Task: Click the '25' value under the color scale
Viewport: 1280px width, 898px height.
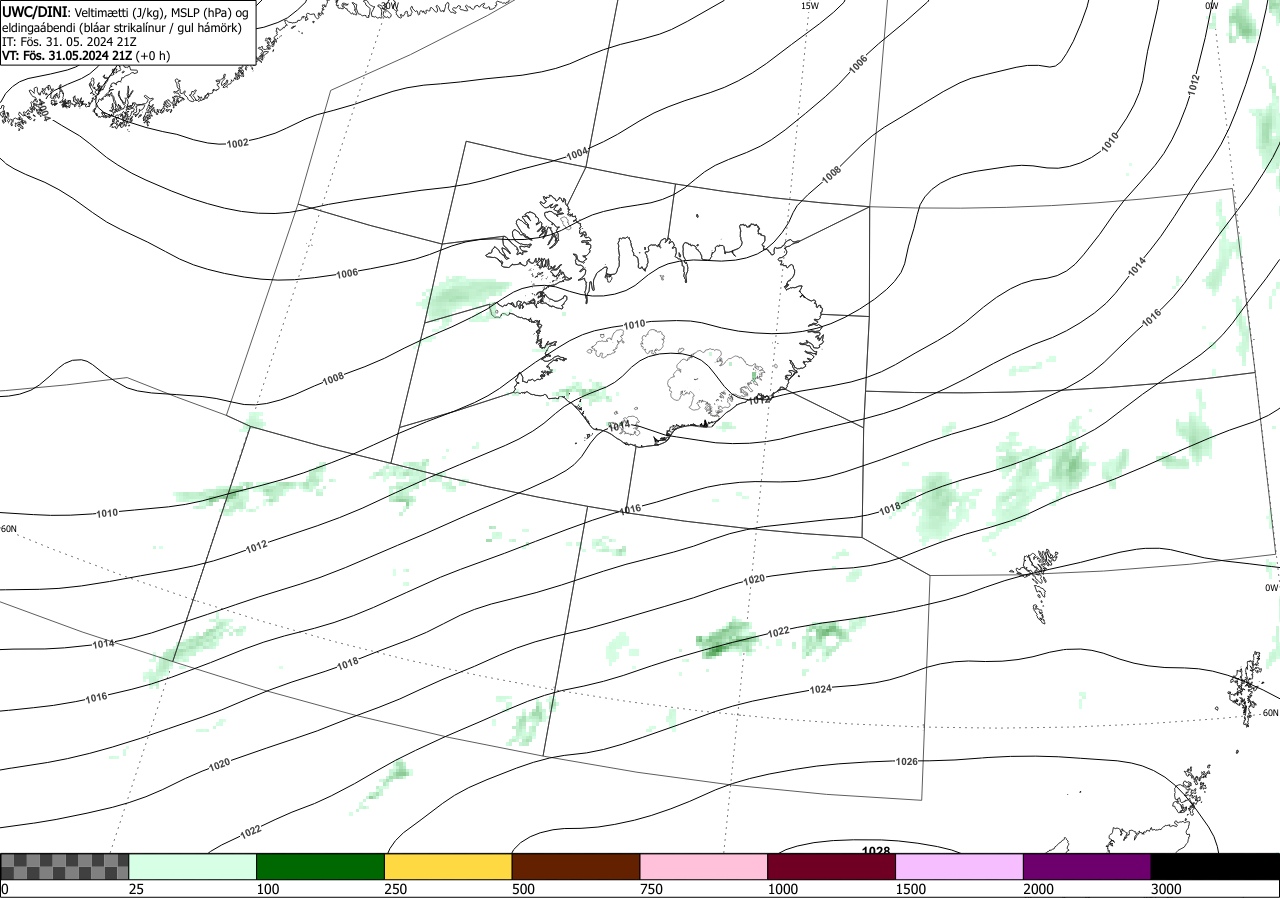Action: [x=137, y=889]
